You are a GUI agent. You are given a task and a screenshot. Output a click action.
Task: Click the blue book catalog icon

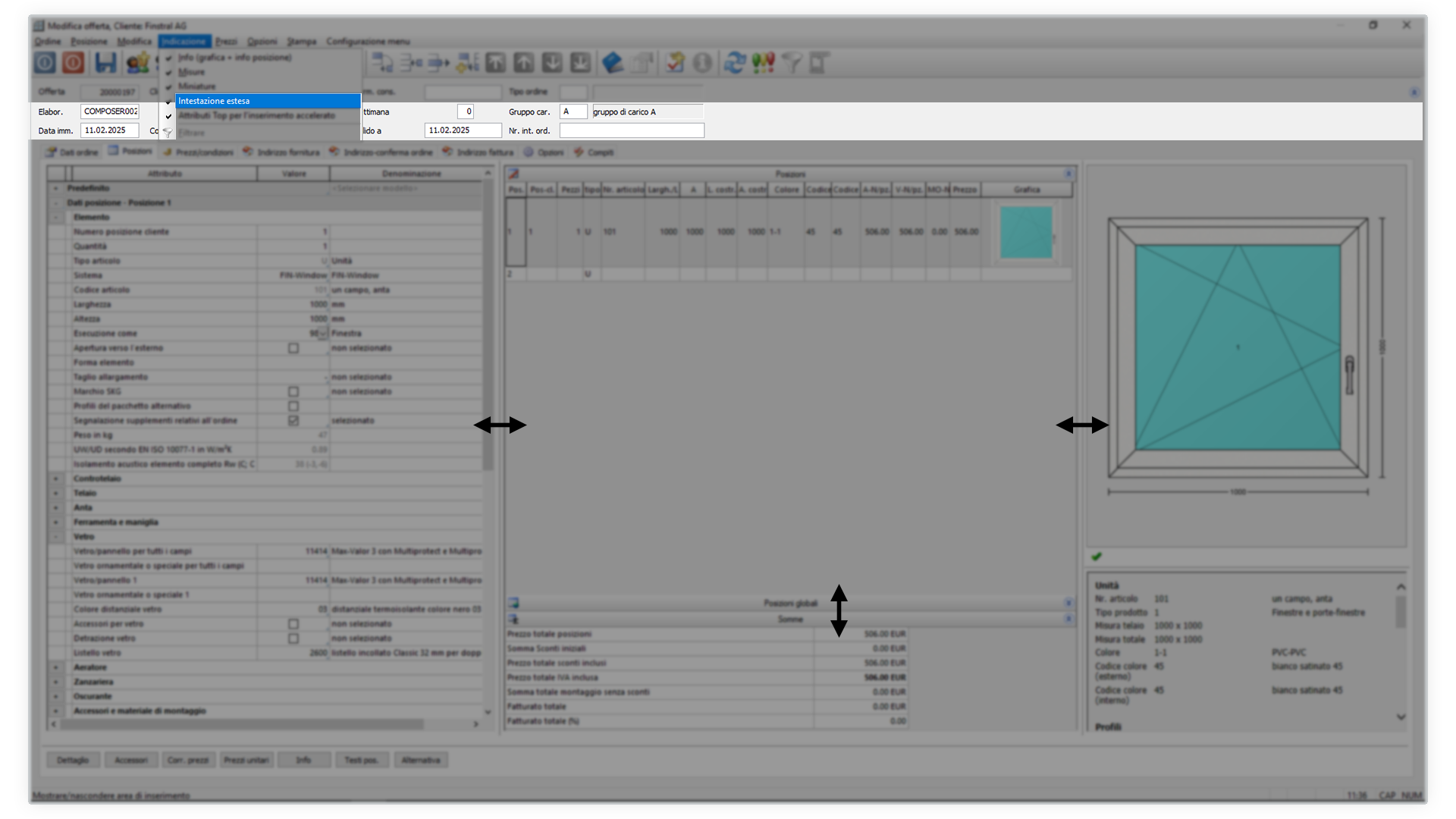613,62
